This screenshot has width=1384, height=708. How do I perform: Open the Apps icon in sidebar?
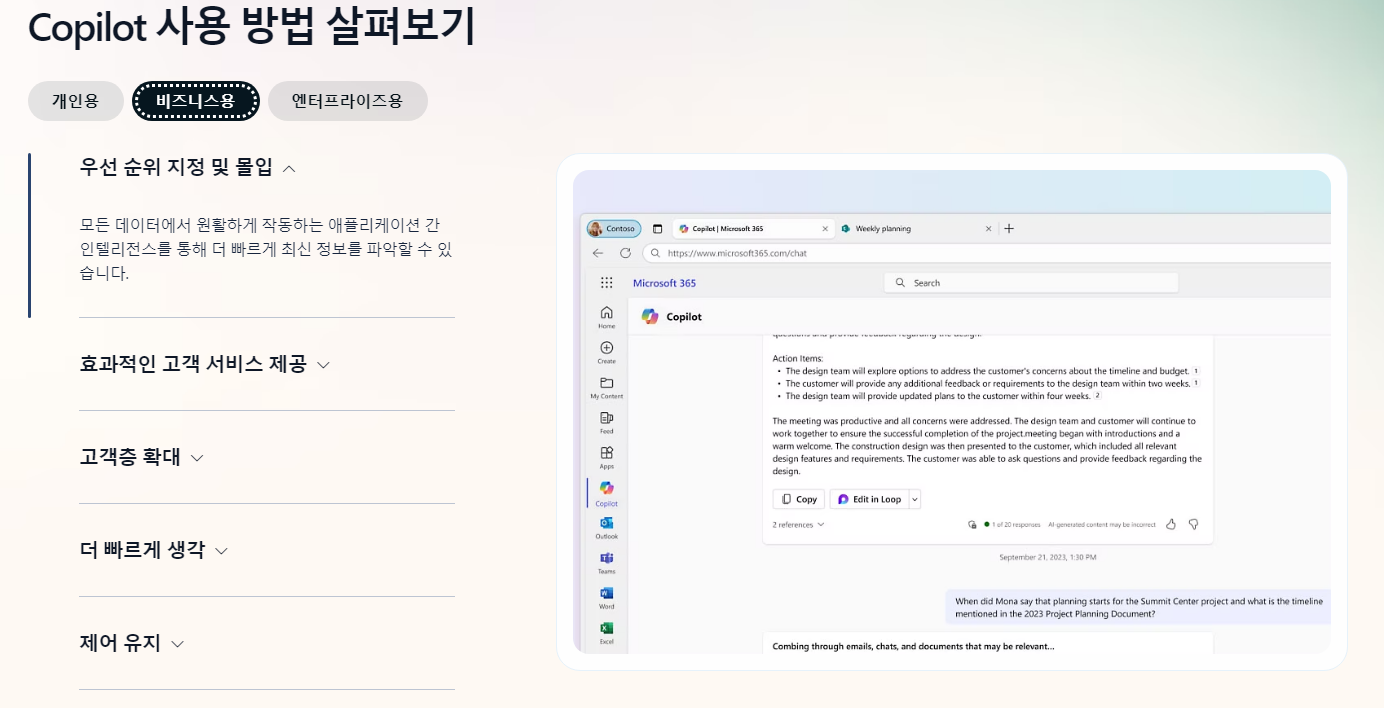(607, 458)
